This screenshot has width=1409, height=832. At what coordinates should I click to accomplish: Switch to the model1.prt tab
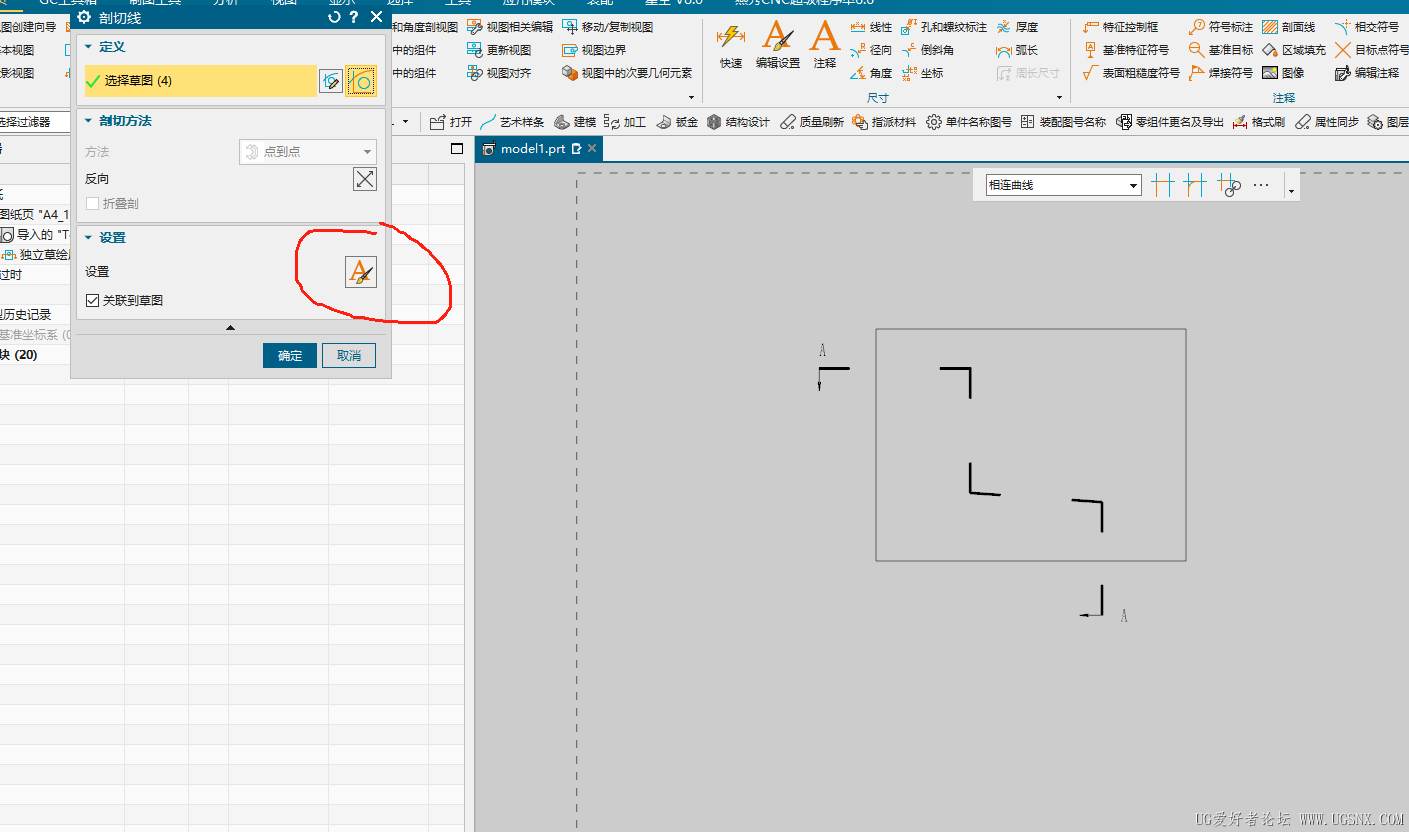point(532,149)
